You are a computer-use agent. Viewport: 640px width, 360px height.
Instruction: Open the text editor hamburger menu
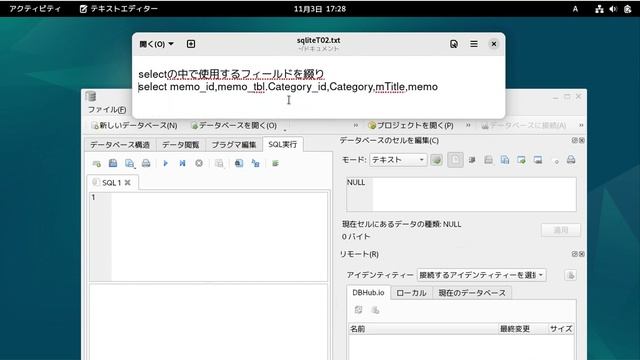(x=474, y=44)
